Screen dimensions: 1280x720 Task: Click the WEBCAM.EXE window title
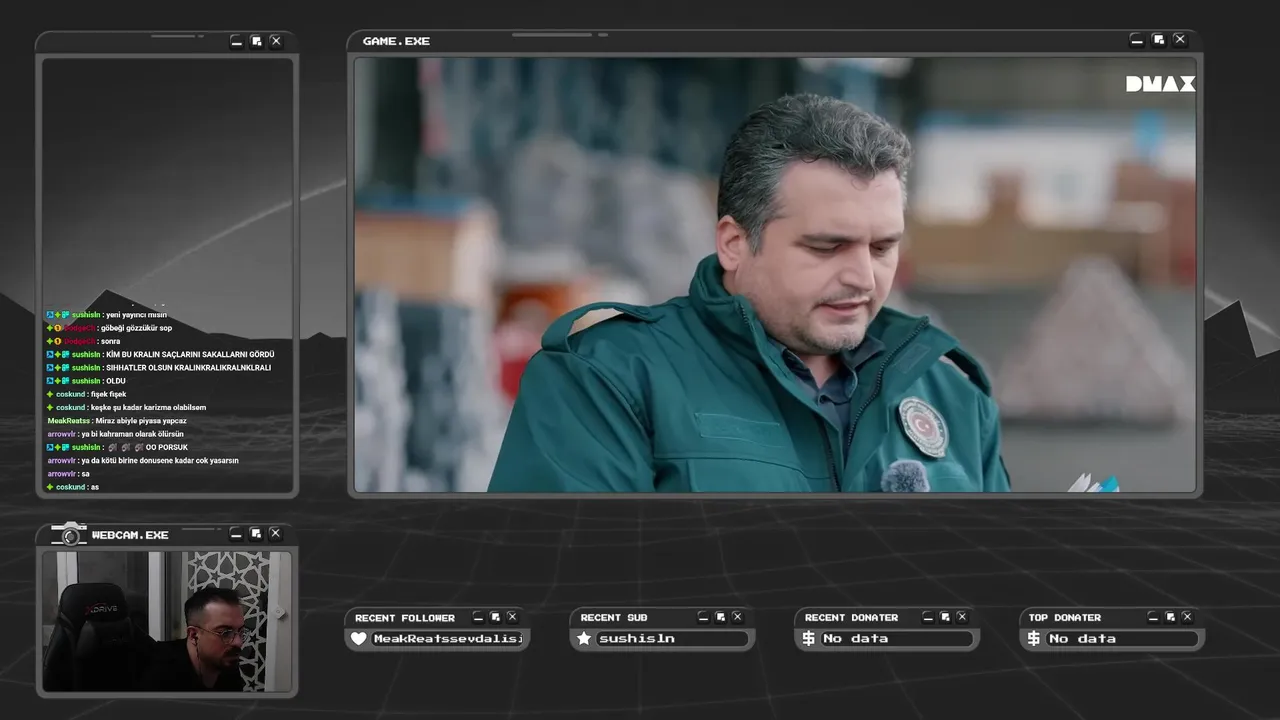pyautogui.click(x=130, y=535)
